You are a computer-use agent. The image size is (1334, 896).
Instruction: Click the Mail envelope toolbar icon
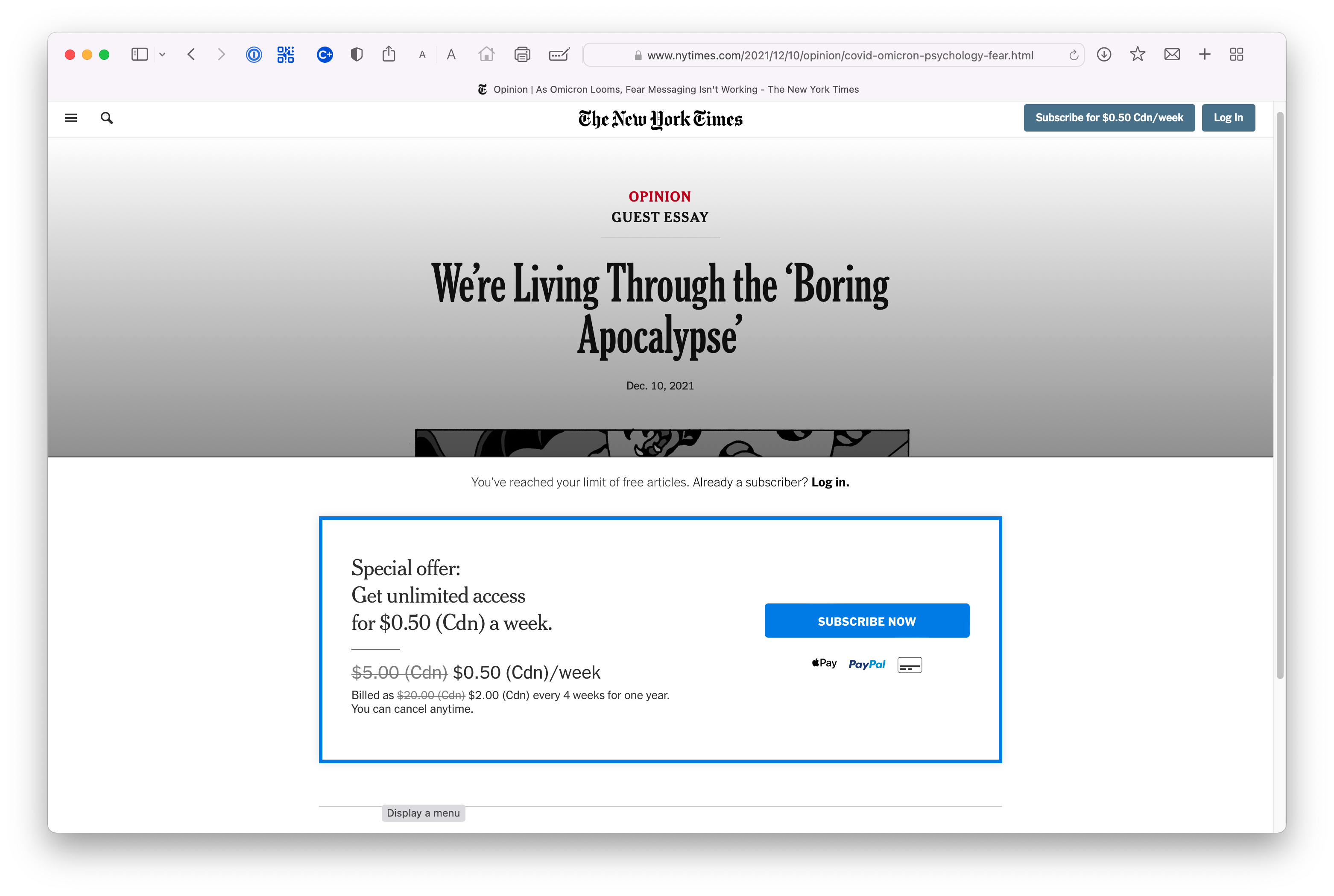(x=1172, y=55)
